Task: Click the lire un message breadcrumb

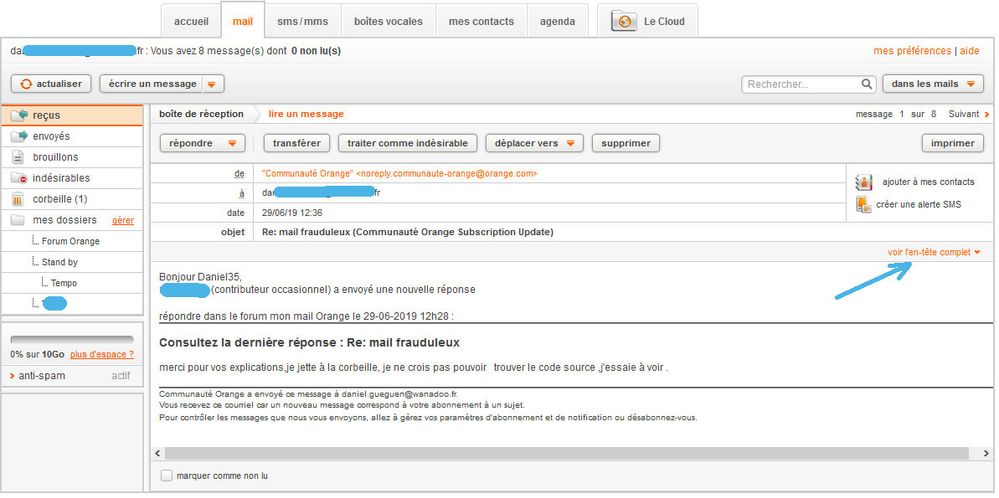Action: (x=306, y=114)
